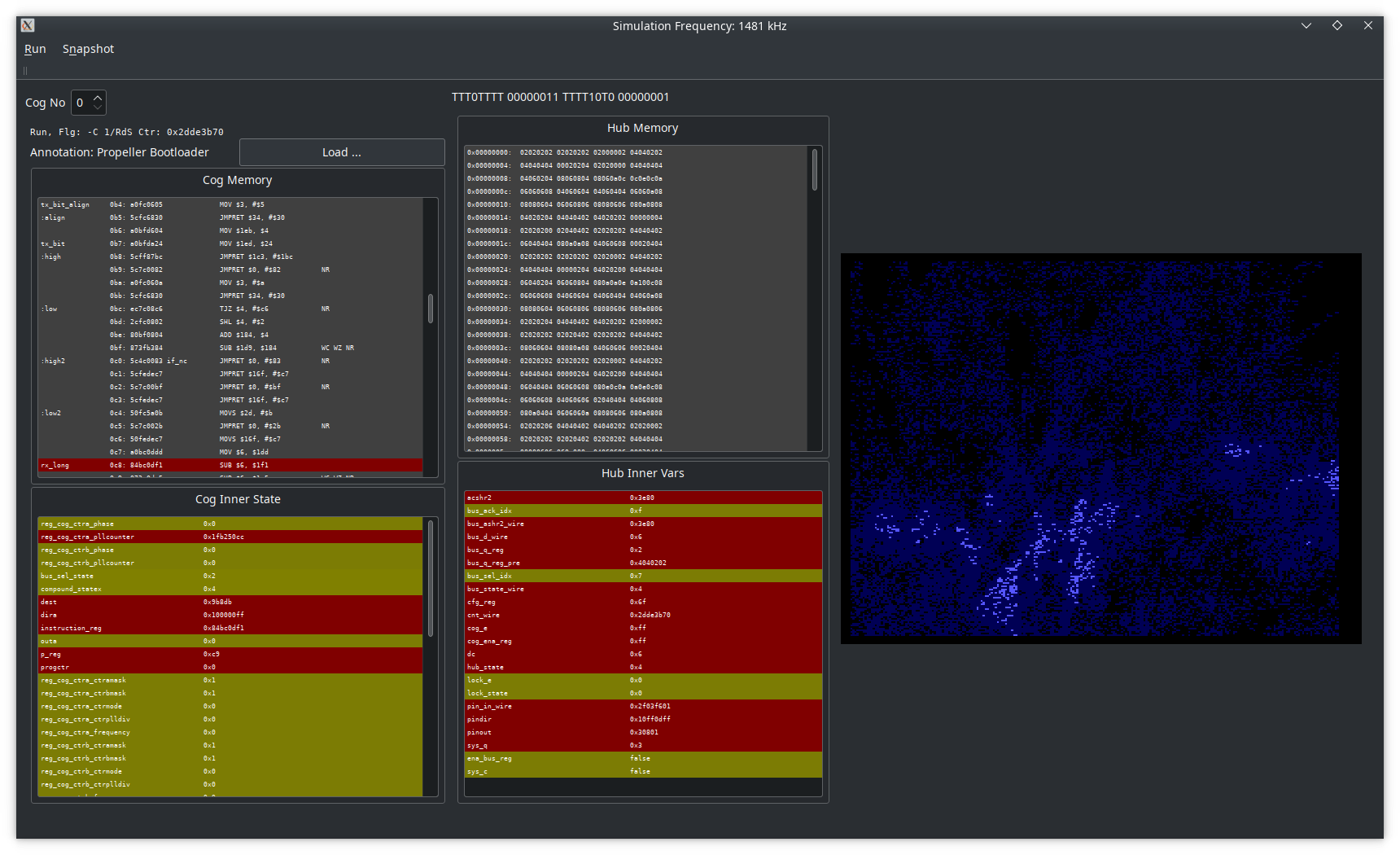Click the Load ... button

coord(342,152)
